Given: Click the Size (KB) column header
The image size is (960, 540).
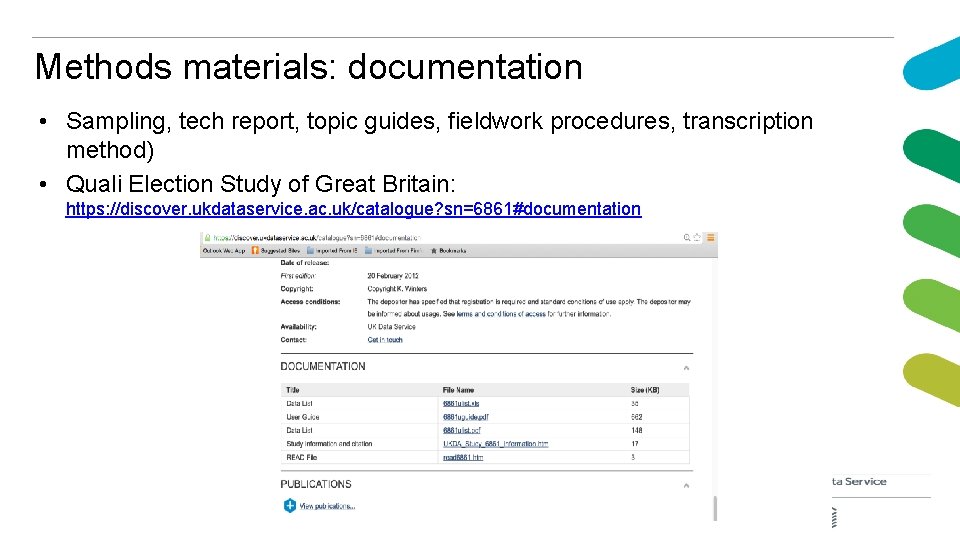Looking at the screenshot, I should (x=645, y=390).
